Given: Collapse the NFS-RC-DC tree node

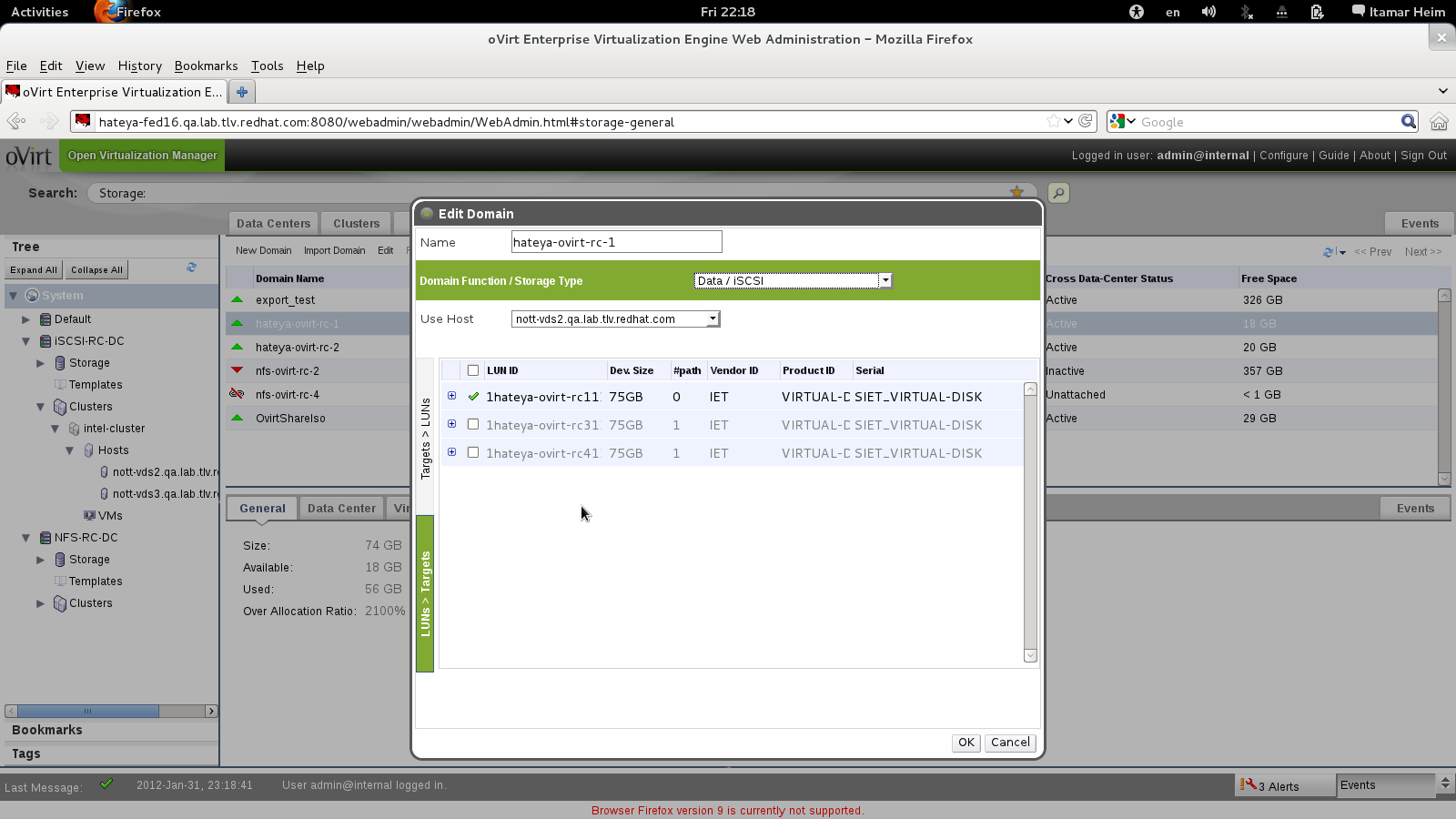Looking at the screenshot, I should (26, 538).
